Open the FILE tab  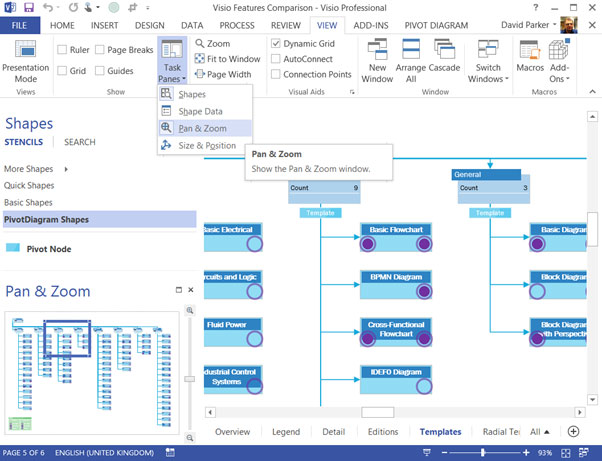(20, 25)
